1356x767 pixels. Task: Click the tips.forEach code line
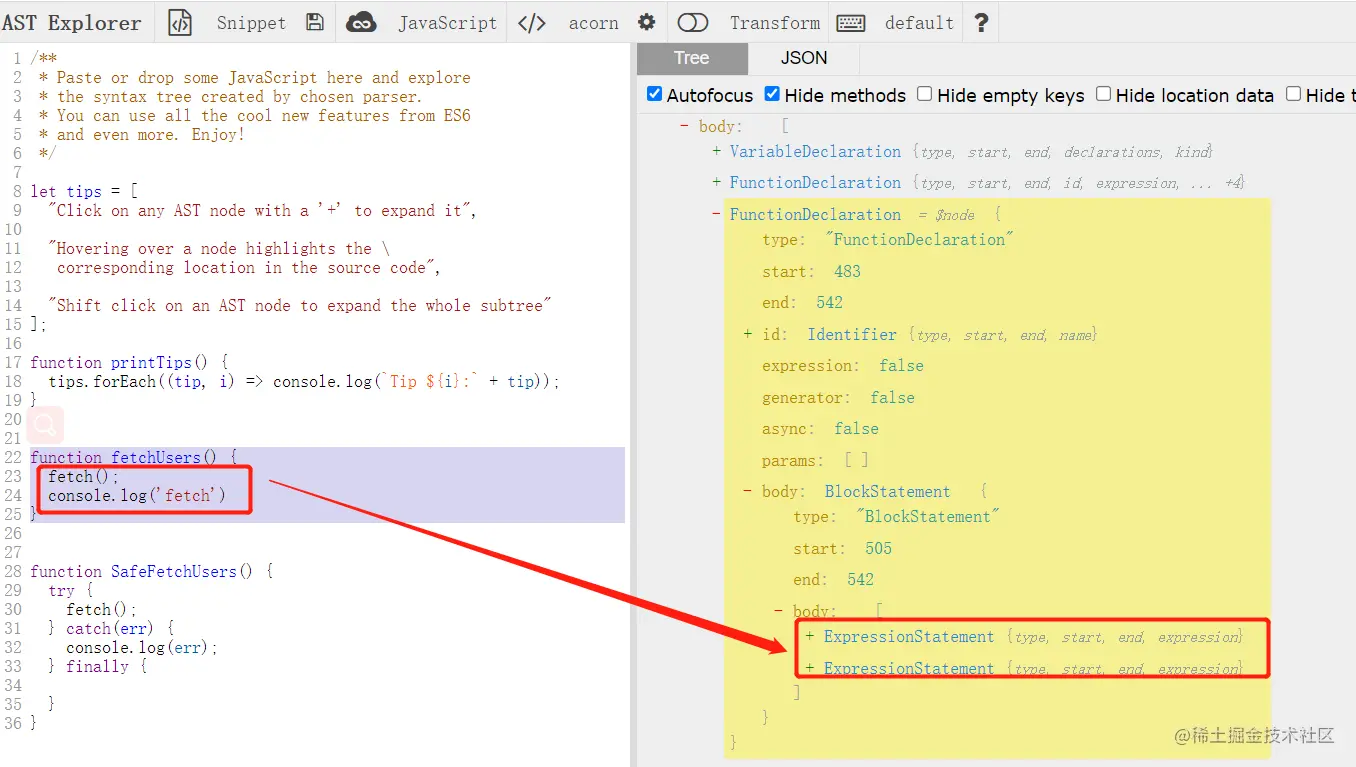point(304,381)
